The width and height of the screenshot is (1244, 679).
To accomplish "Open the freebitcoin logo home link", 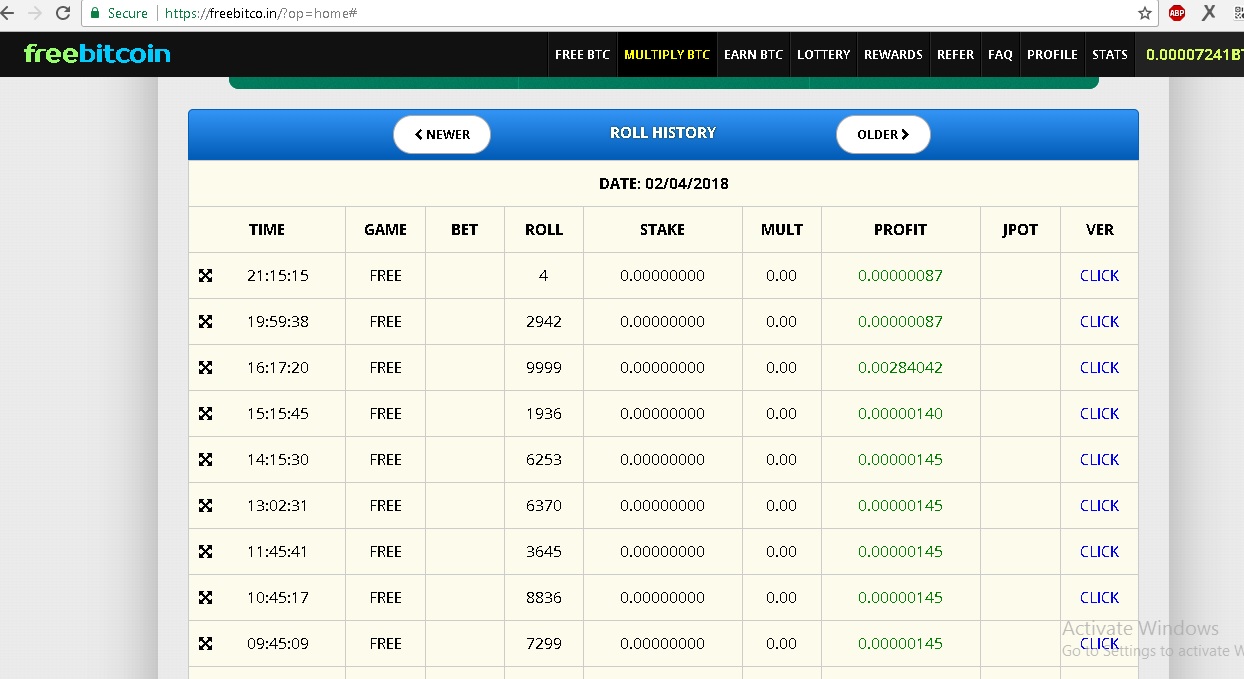I will tap(97, 54).
